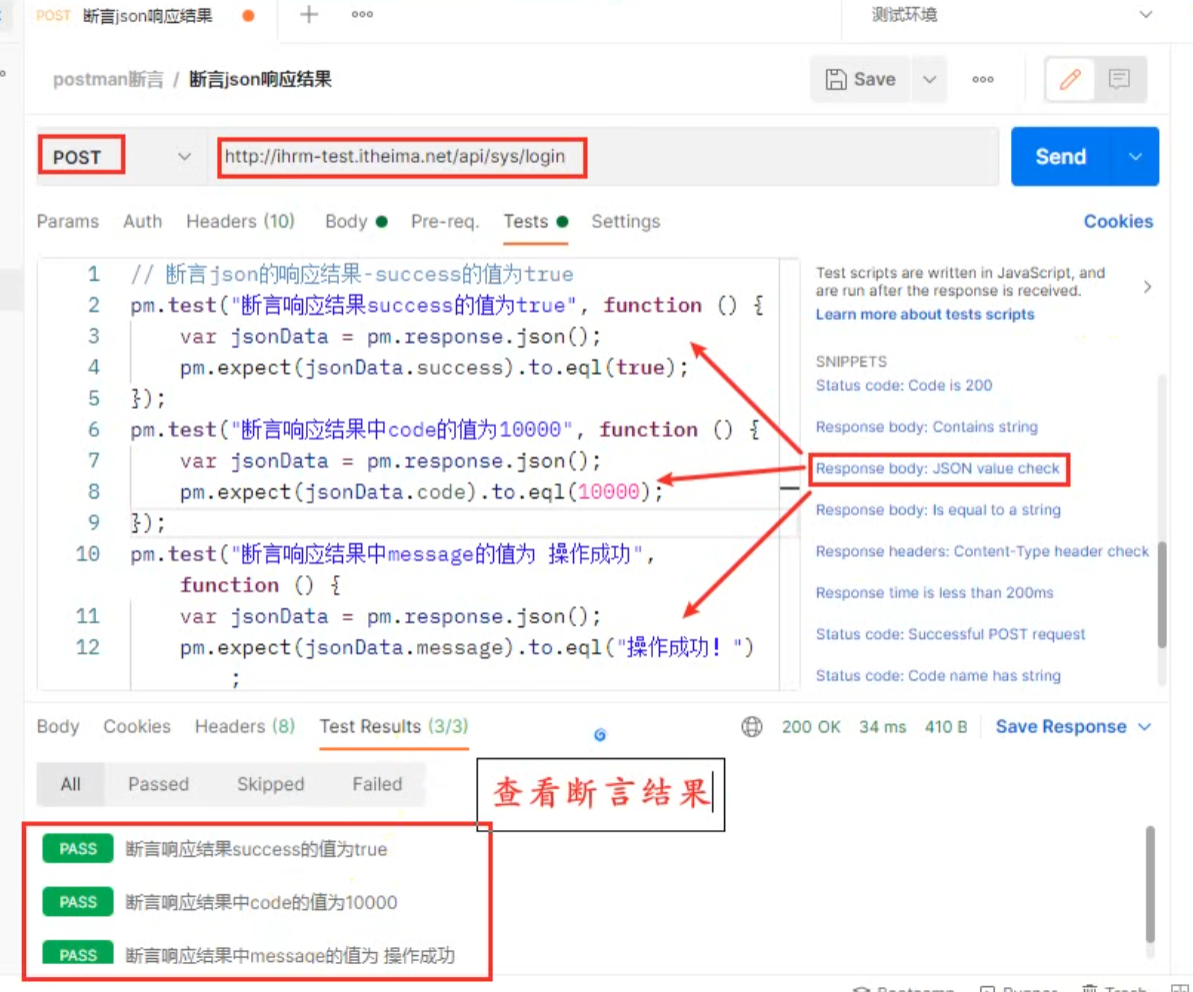Insert the Status code: Code is 200 snippet

point(903,386)
